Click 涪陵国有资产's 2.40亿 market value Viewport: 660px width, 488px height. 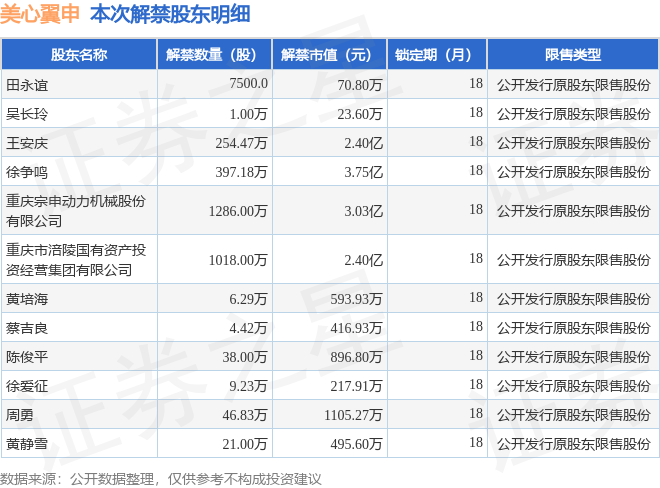coord(364,260)
